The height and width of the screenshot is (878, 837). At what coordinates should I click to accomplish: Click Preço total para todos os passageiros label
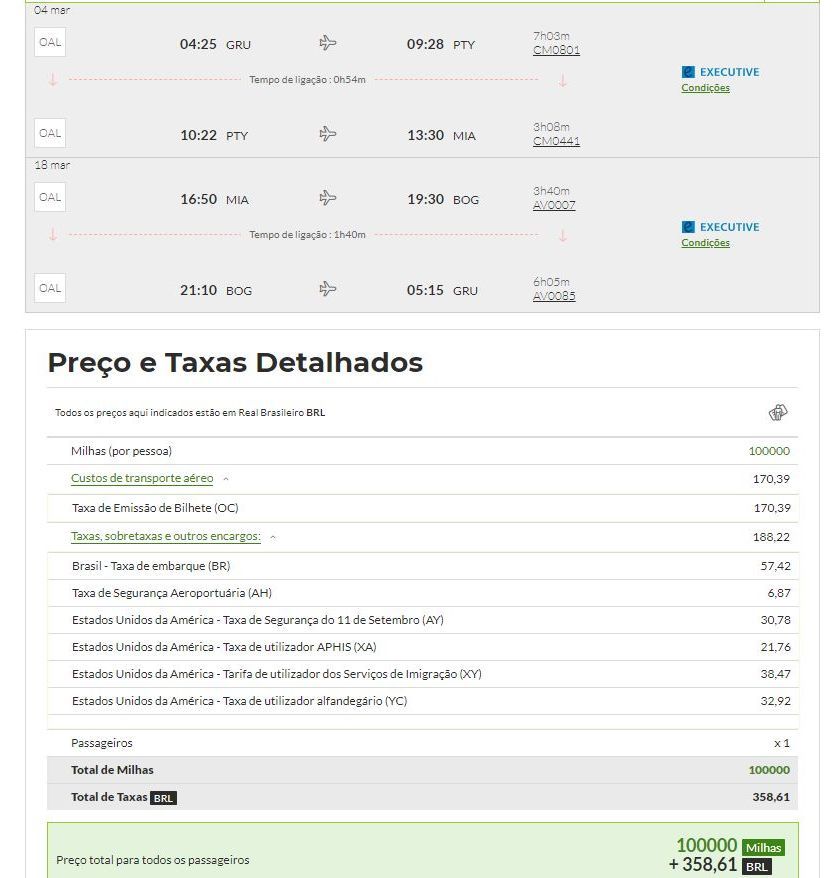[153, 860]
